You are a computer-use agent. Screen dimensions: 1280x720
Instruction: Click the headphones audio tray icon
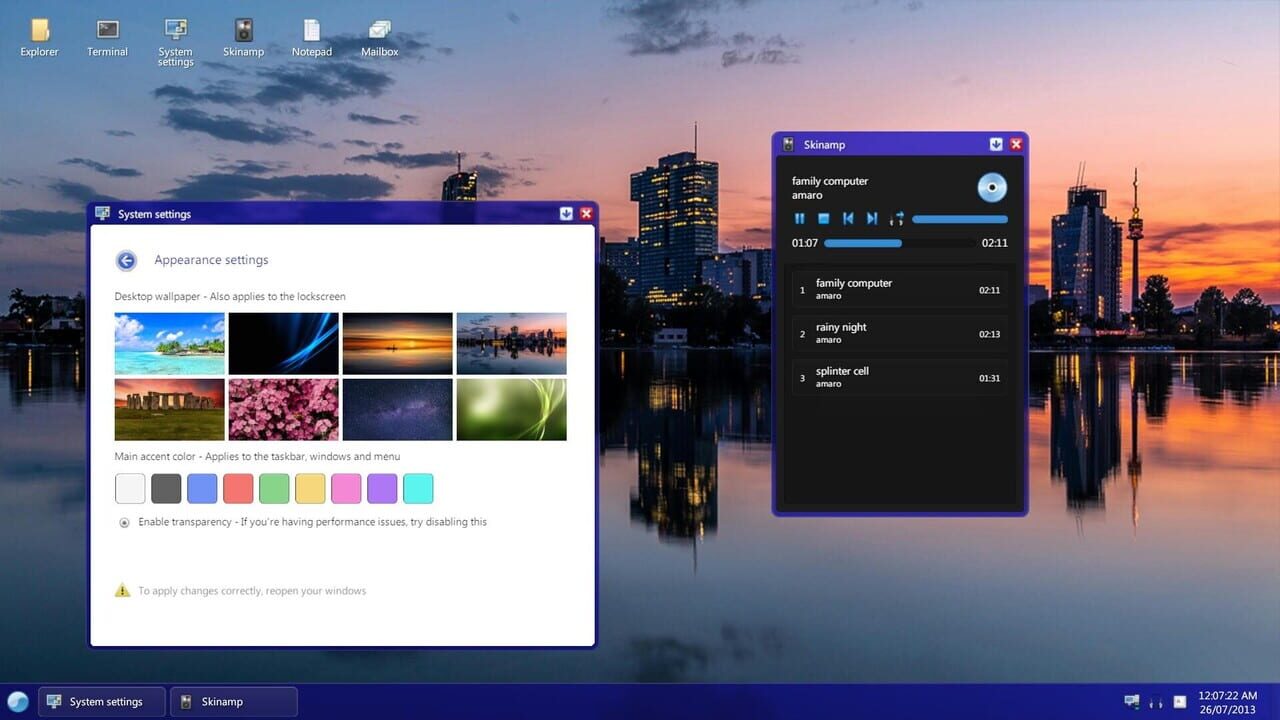[x=1155, y=702]
